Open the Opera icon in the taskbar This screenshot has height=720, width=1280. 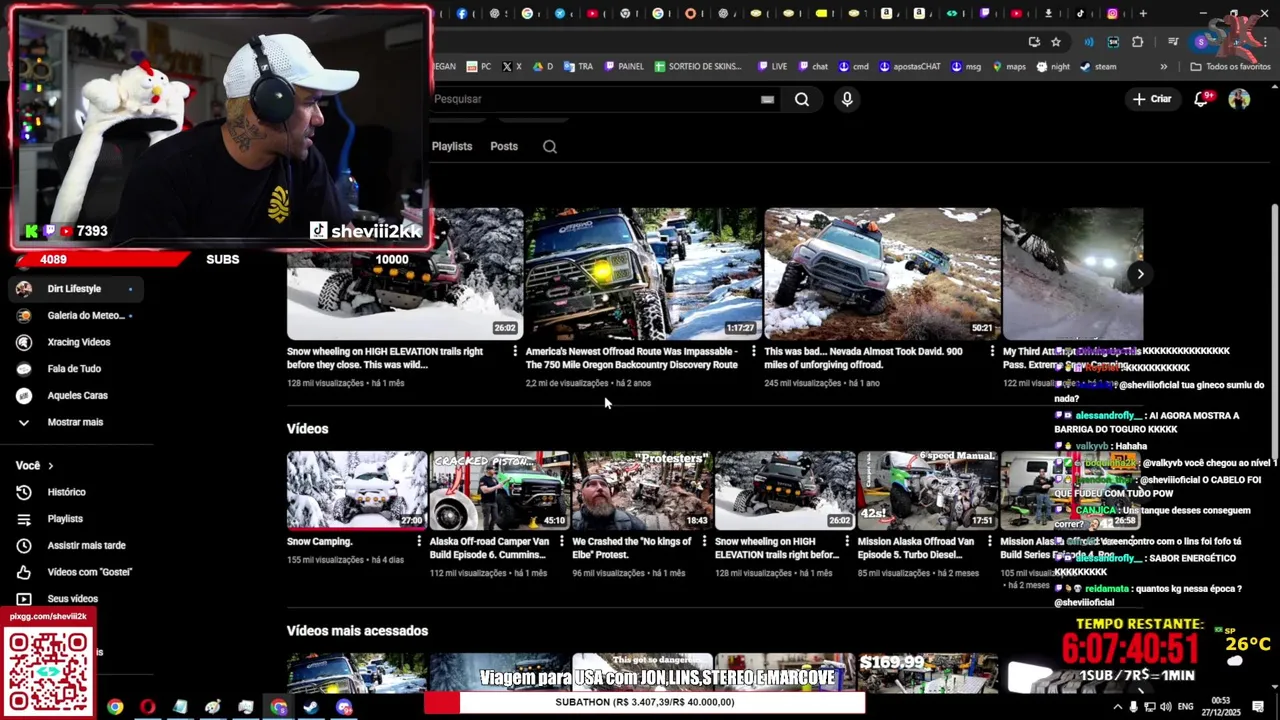(148, 707)
